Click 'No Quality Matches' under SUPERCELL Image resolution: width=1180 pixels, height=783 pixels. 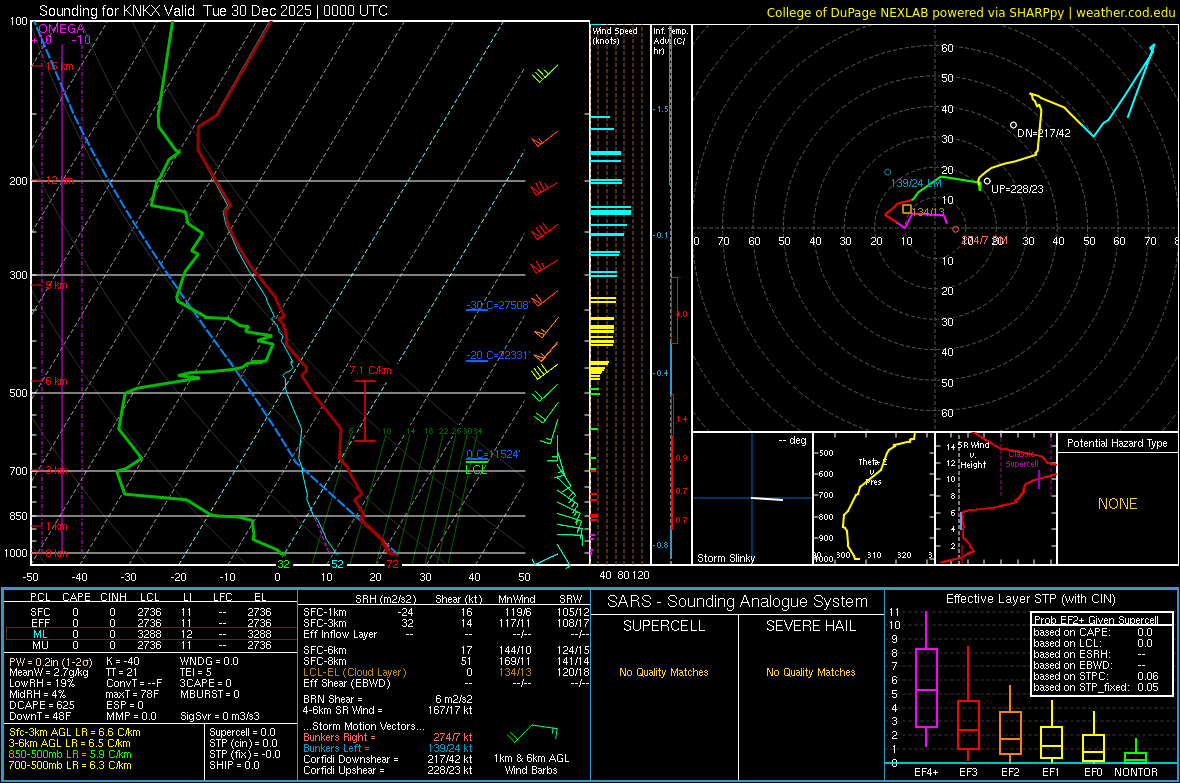tap(664, 672)
